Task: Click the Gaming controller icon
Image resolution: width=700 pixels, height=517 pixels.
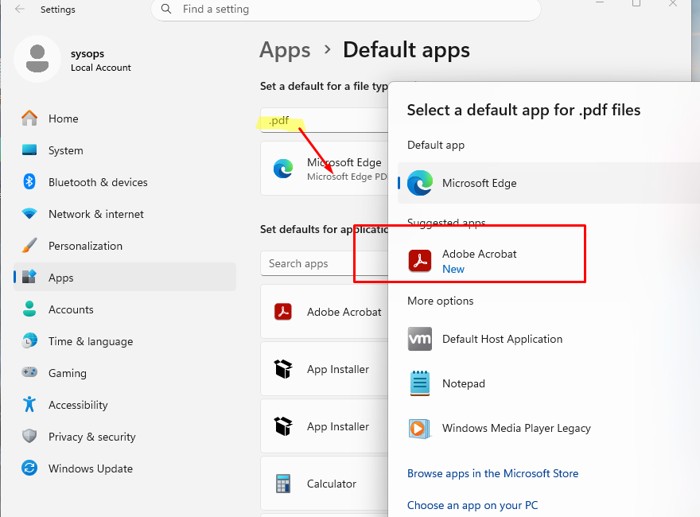Action: 29,372
